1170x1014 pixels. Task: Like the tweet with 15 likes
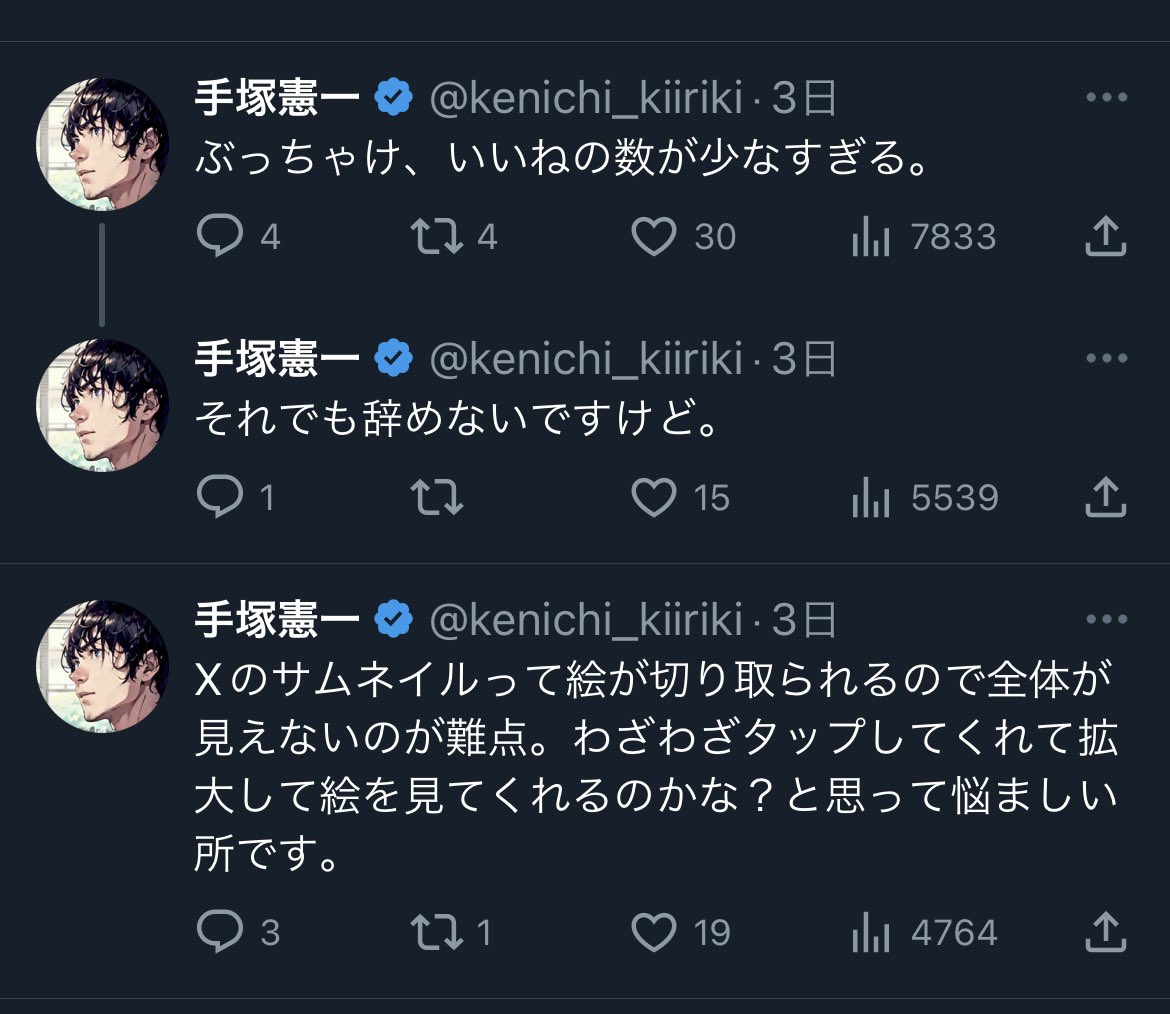point(655,498)
